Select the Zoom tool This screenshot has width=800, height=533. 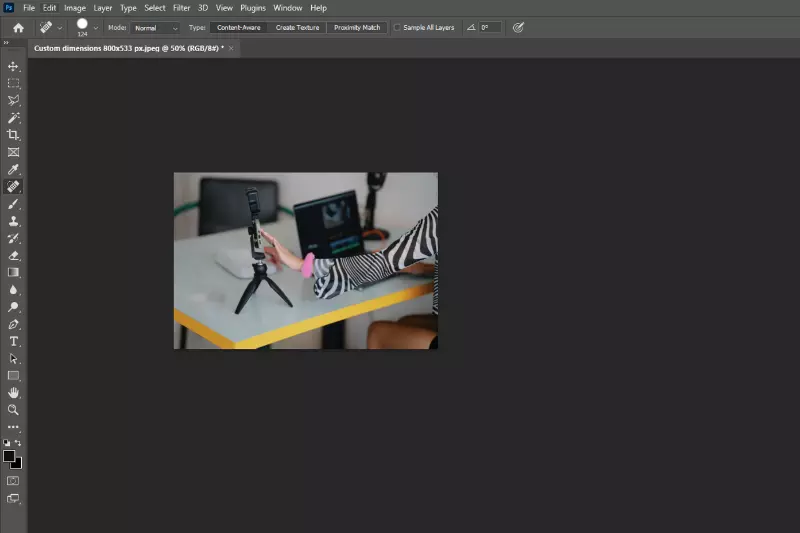13,410
